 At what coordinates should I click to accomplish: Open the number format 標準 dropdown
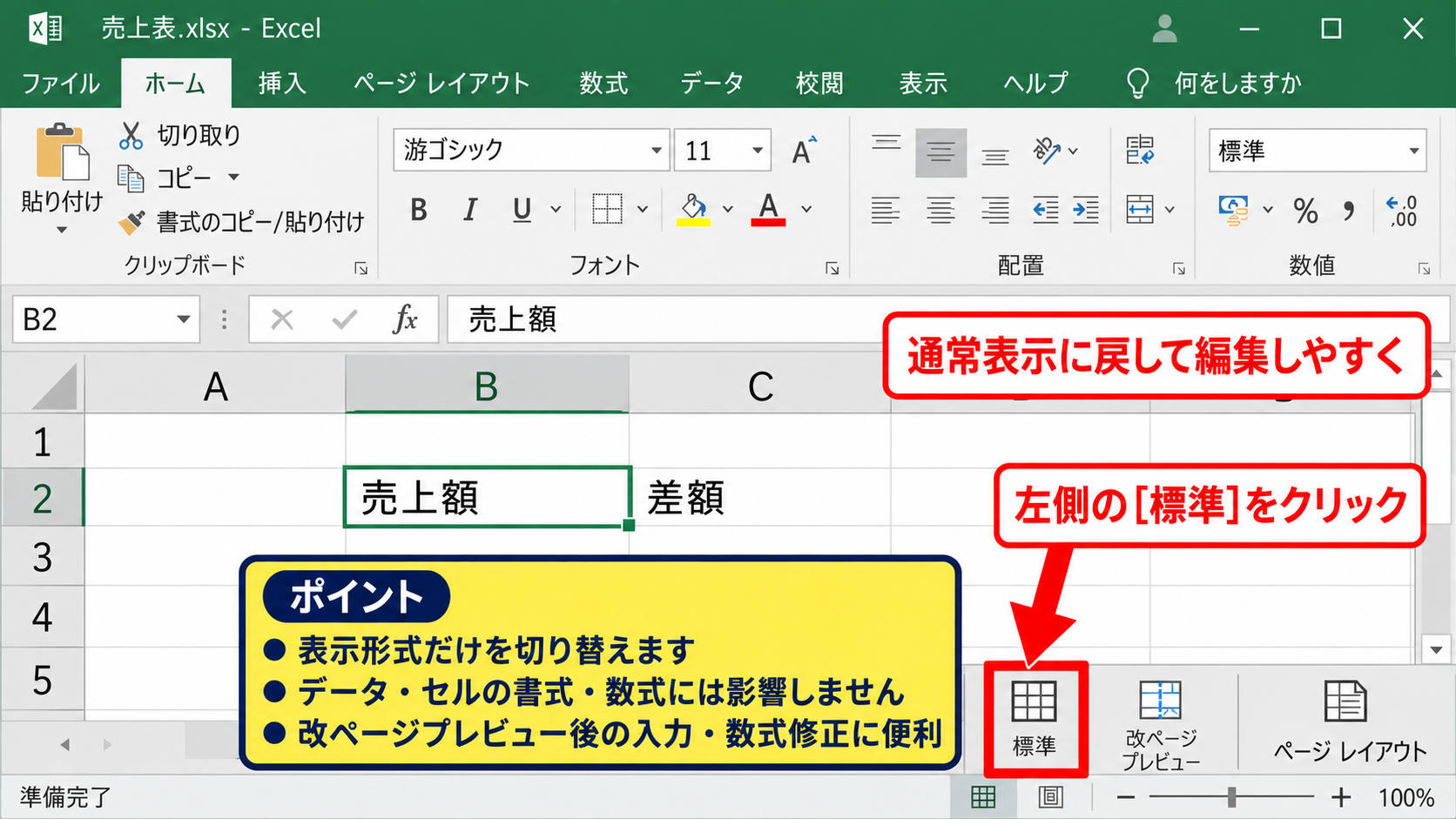[x=1414, y=151]
